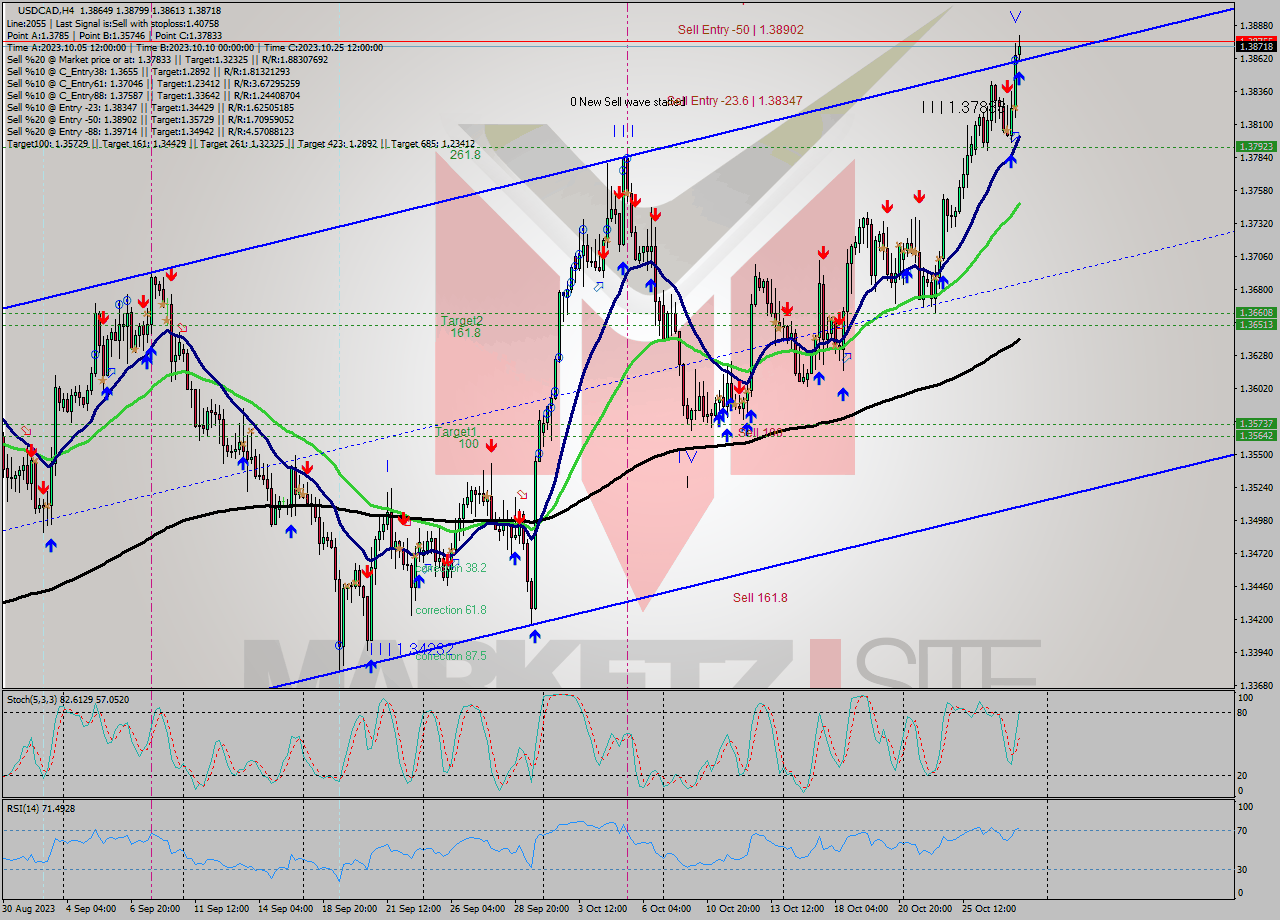The image size is (1280, 920).
Task: Click the green price tag 1.35737
Action: point(1257,423)
